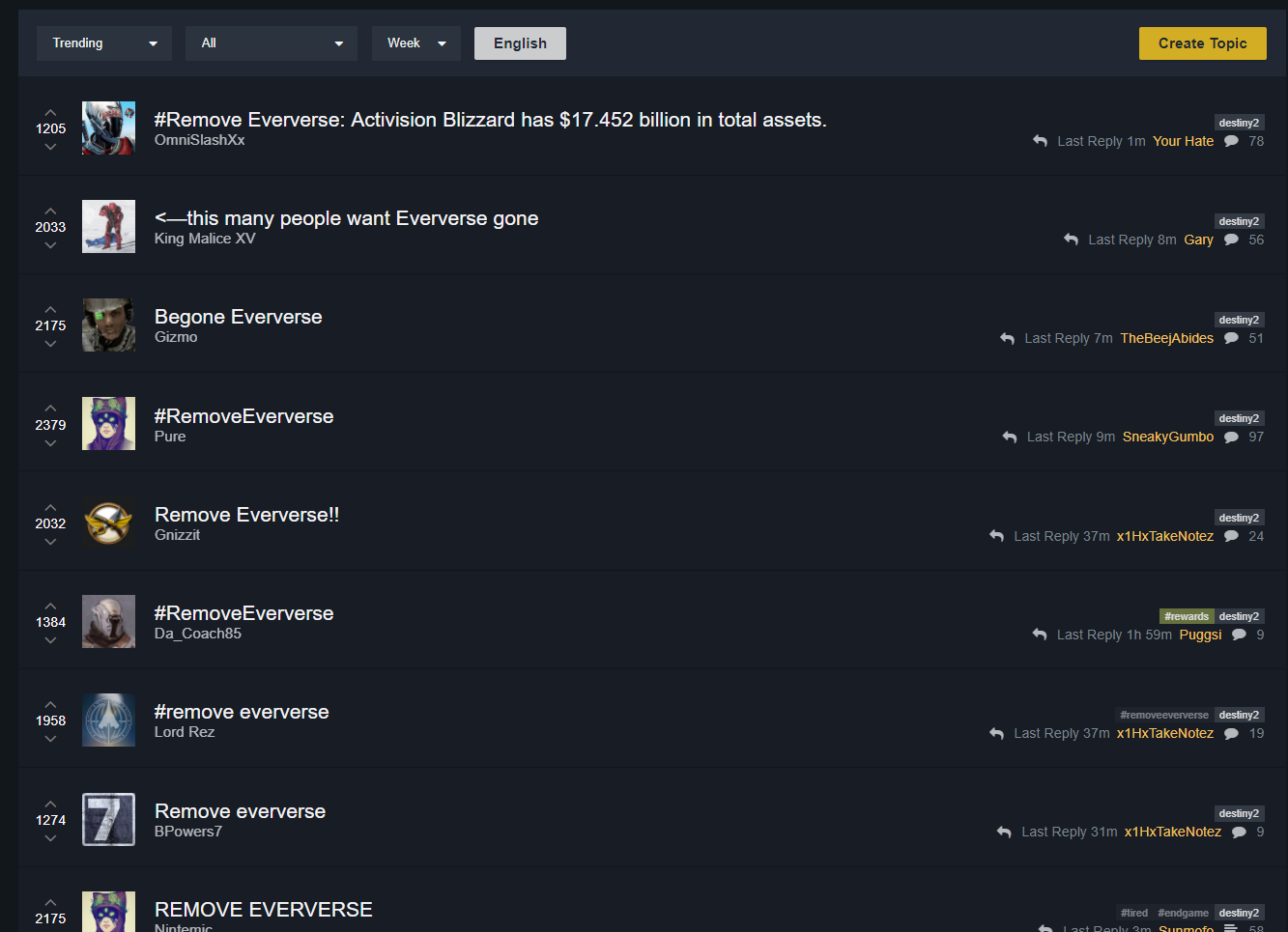Visit last replier TheBeejAbides' profile
Screen dimensions: 1288x932
[1167, 338]
